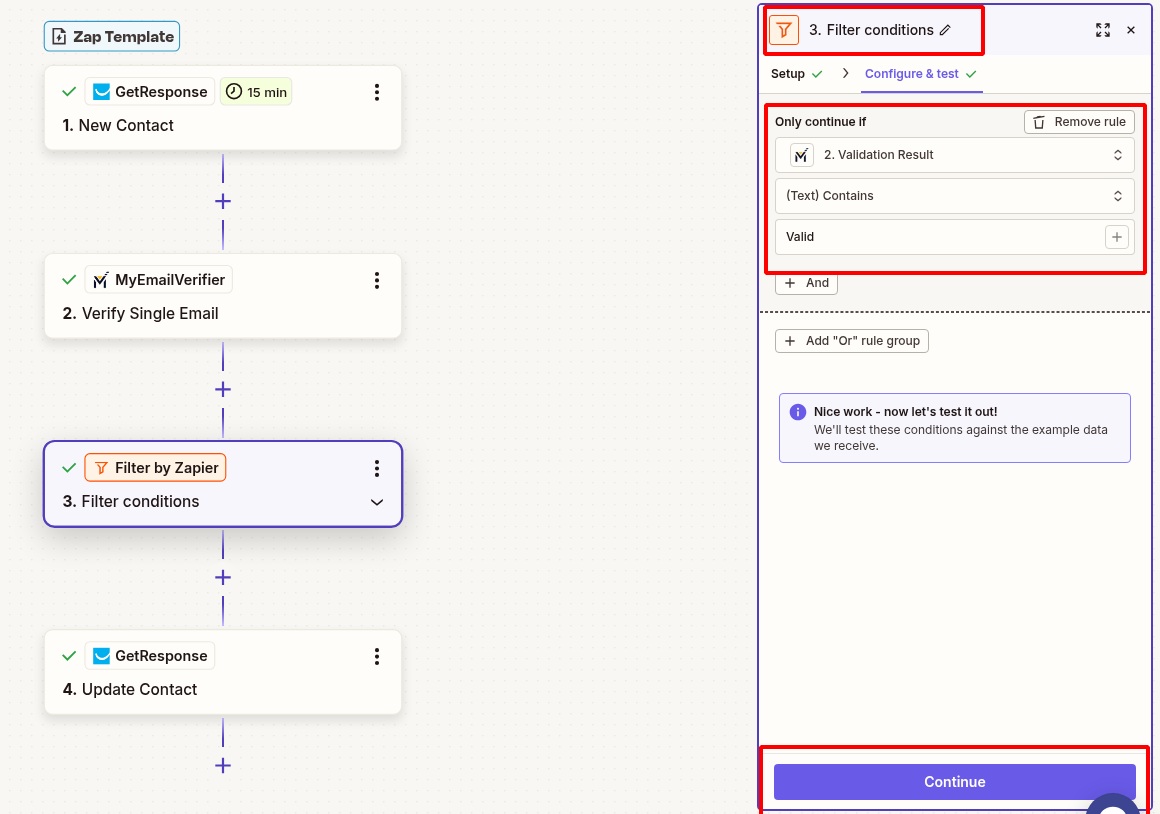1160x814 pixels.
Task: Add an "Or" rule group
Action: coord(852,341)
